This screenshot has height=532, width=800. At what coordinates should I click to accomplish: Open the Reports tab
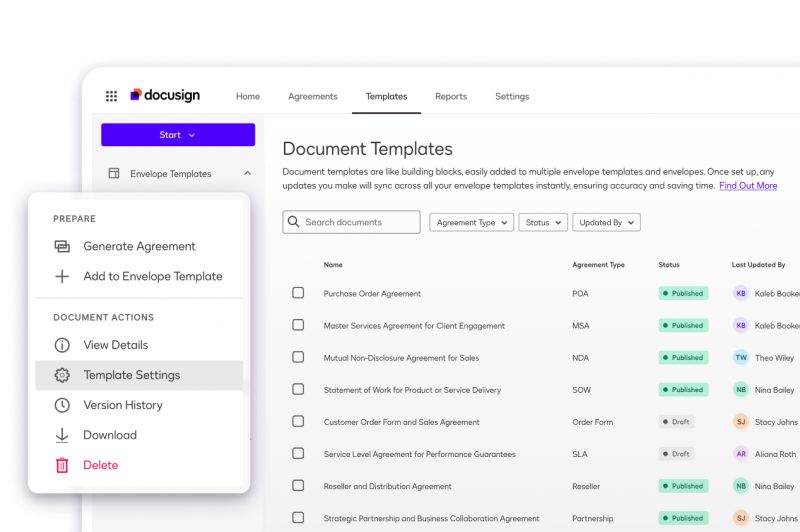tap(451, 96)
